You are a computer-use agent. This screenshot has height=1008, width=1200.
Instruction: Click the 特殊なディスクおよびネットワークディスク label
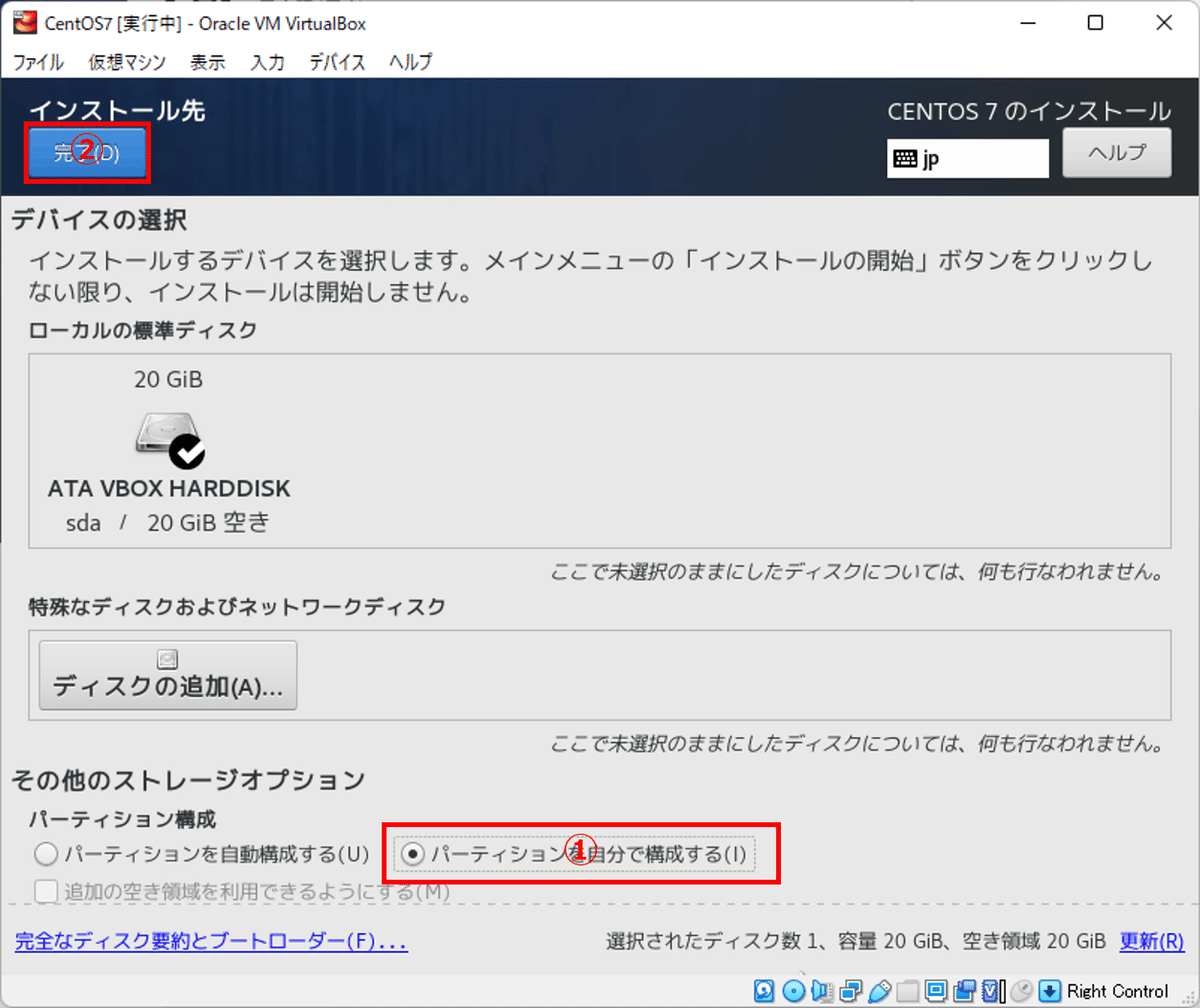237,606
